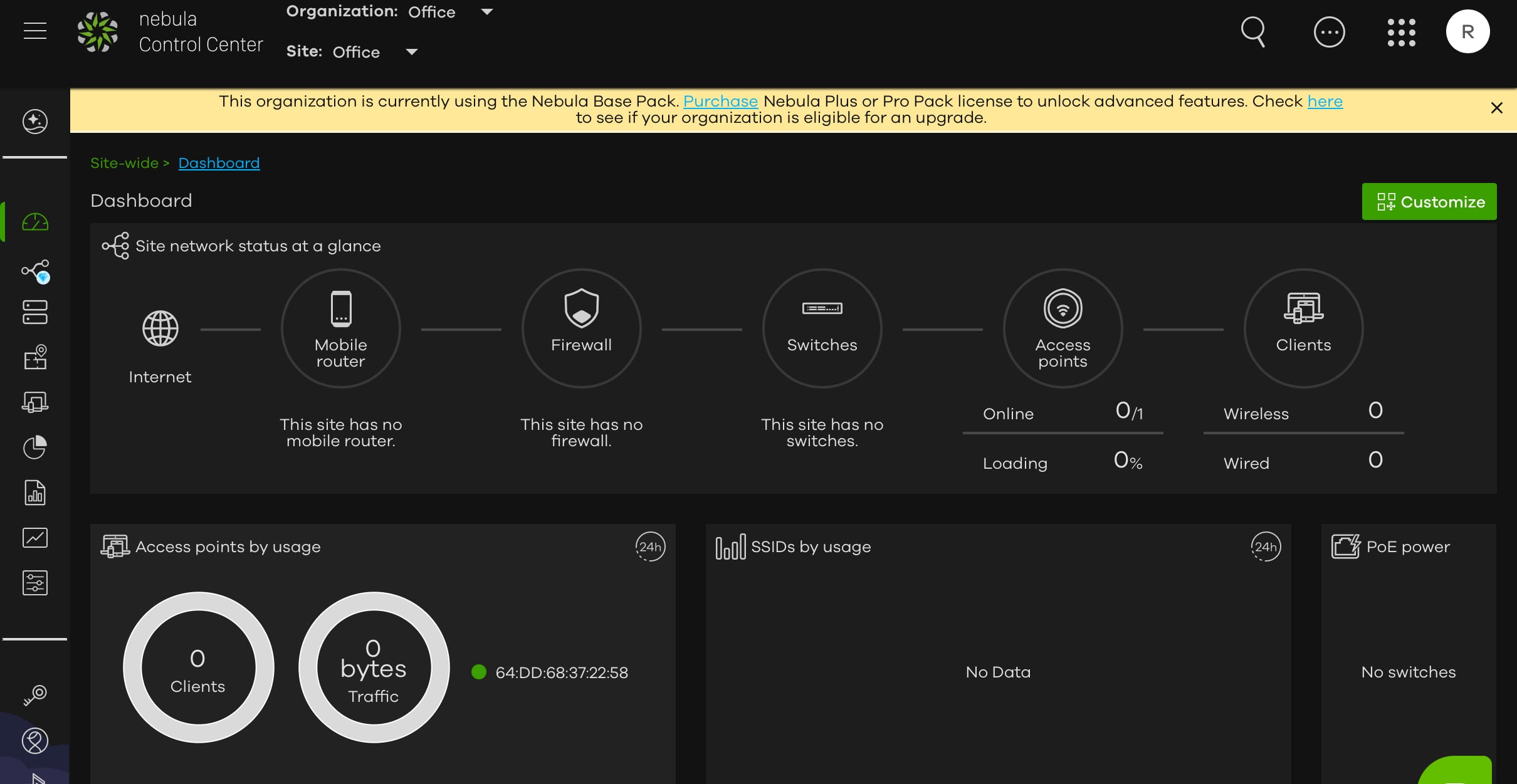Click the SSIDs by usage bar icon
Image resolution: width=1517 pixels, height=784 pixels.
[x=731, y=546]
